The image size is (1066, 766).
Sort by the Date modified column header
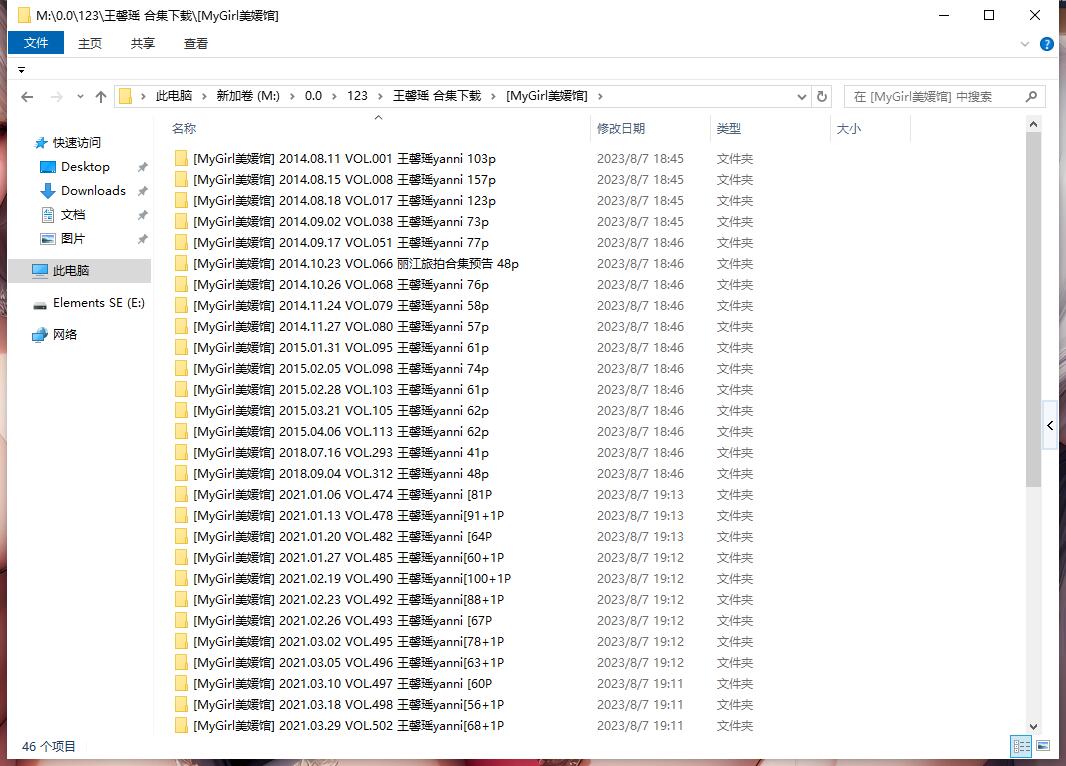(x=621, y=129)
